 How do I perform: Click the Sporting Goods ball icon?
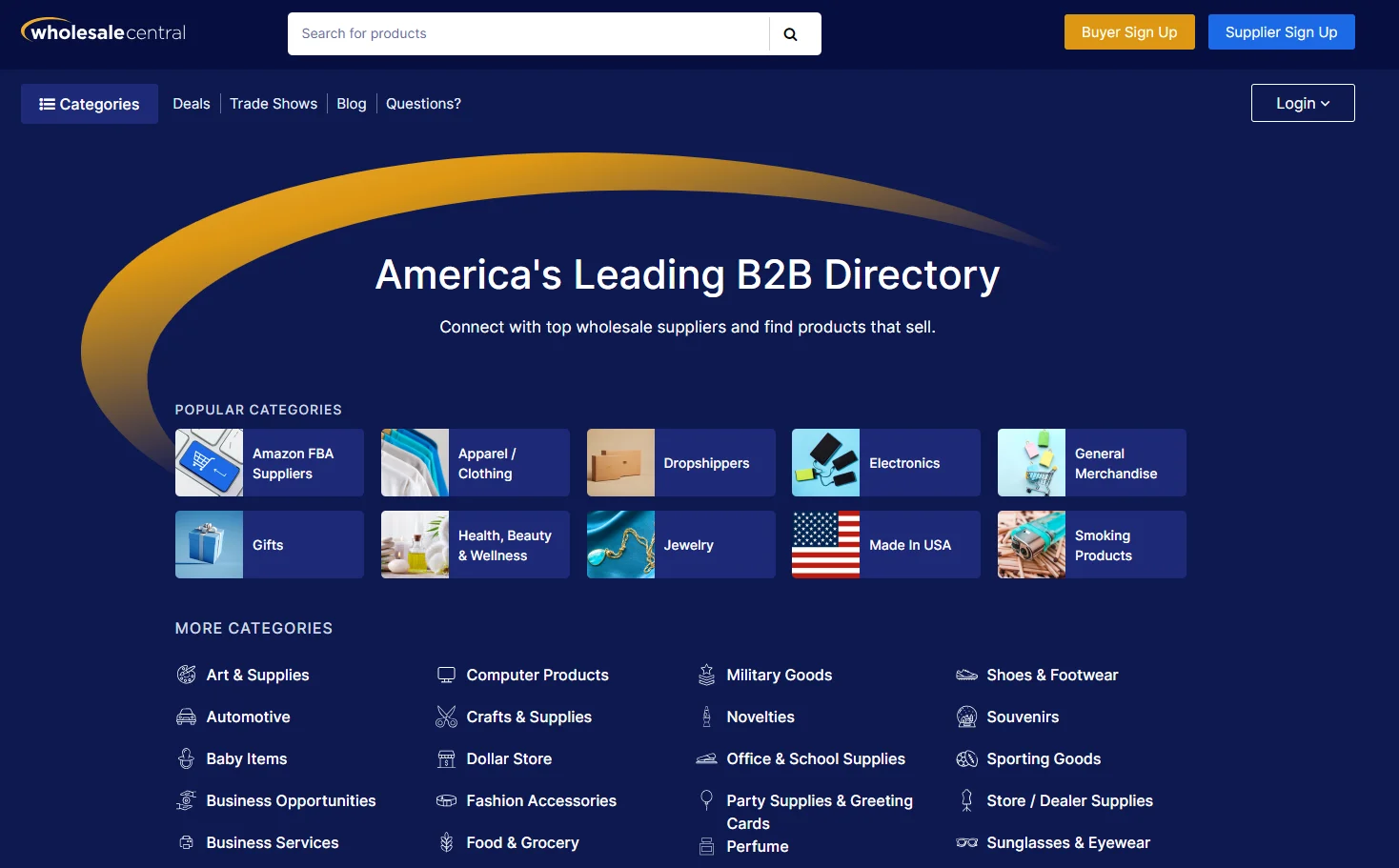pos(966,758)
